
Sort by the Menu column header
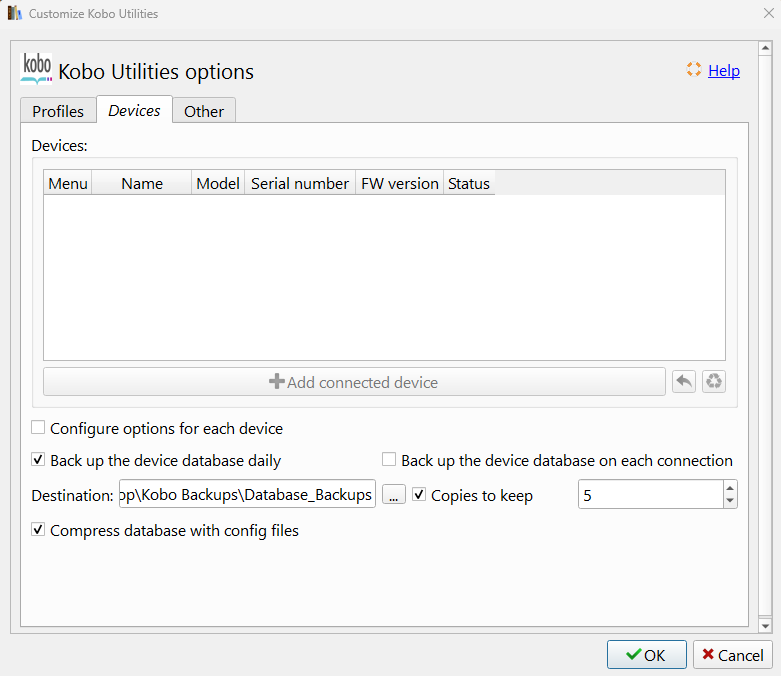(x=68, y=183)
